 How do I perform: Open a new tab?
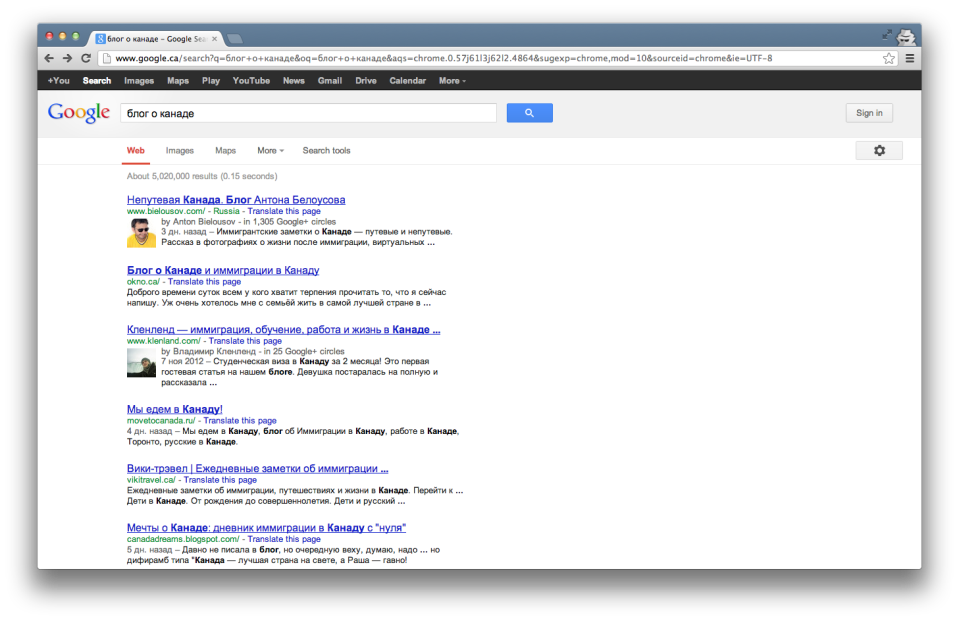(235, 39)
